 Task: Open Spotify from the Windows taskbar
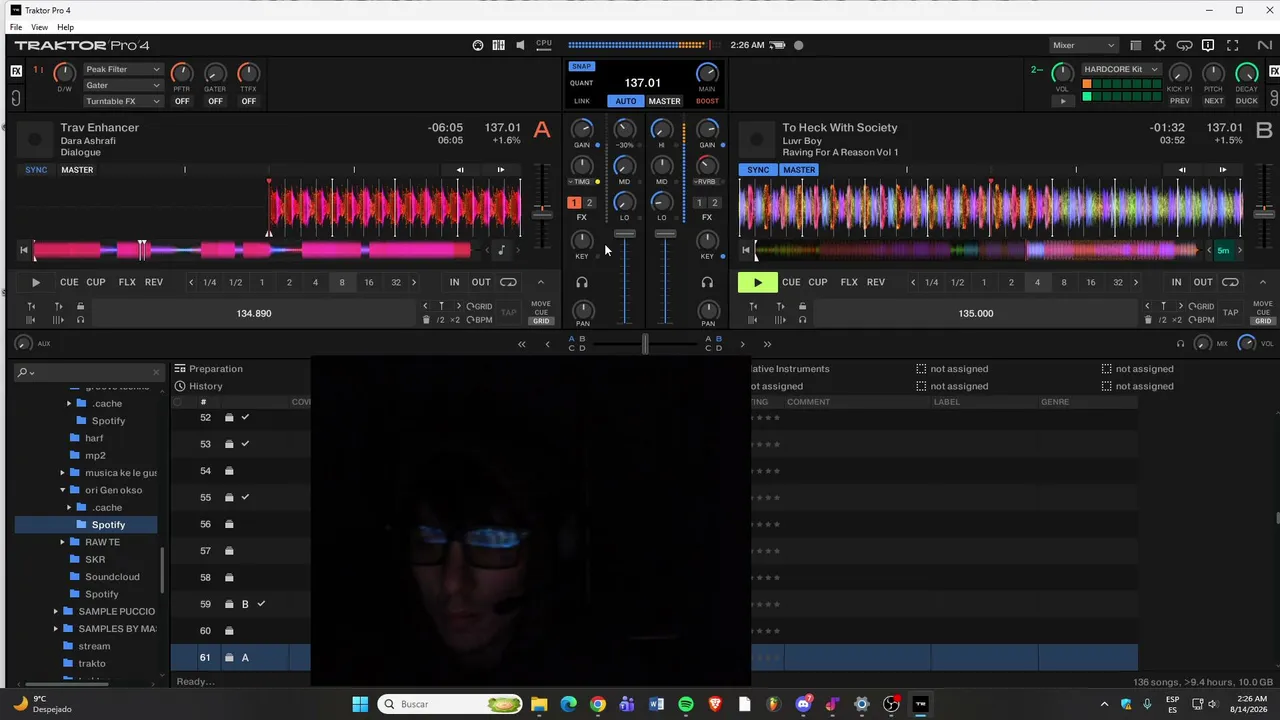tap(686, 704)
